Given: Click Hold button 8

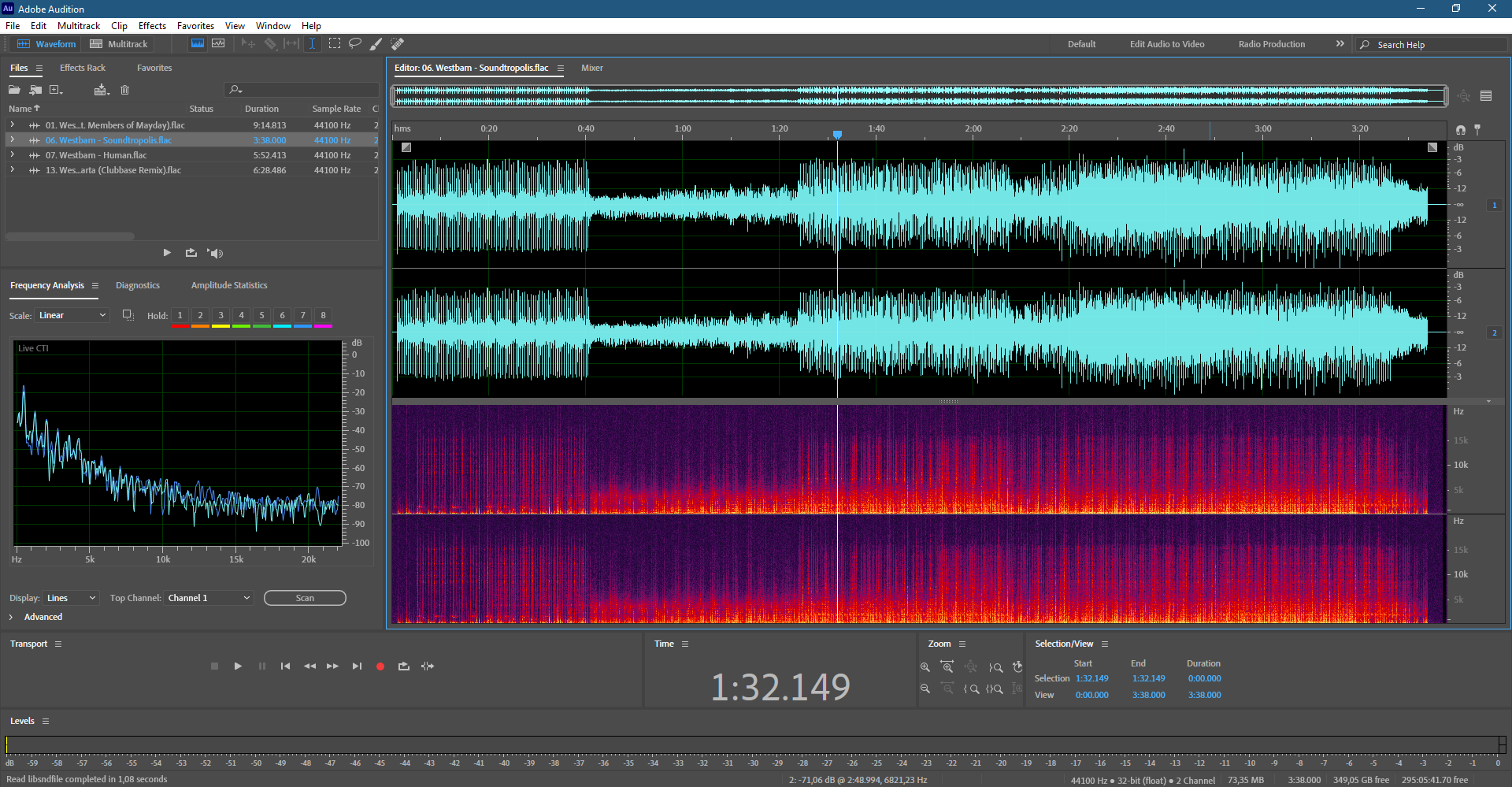Looking at the screenshot, I should (323, 316).
